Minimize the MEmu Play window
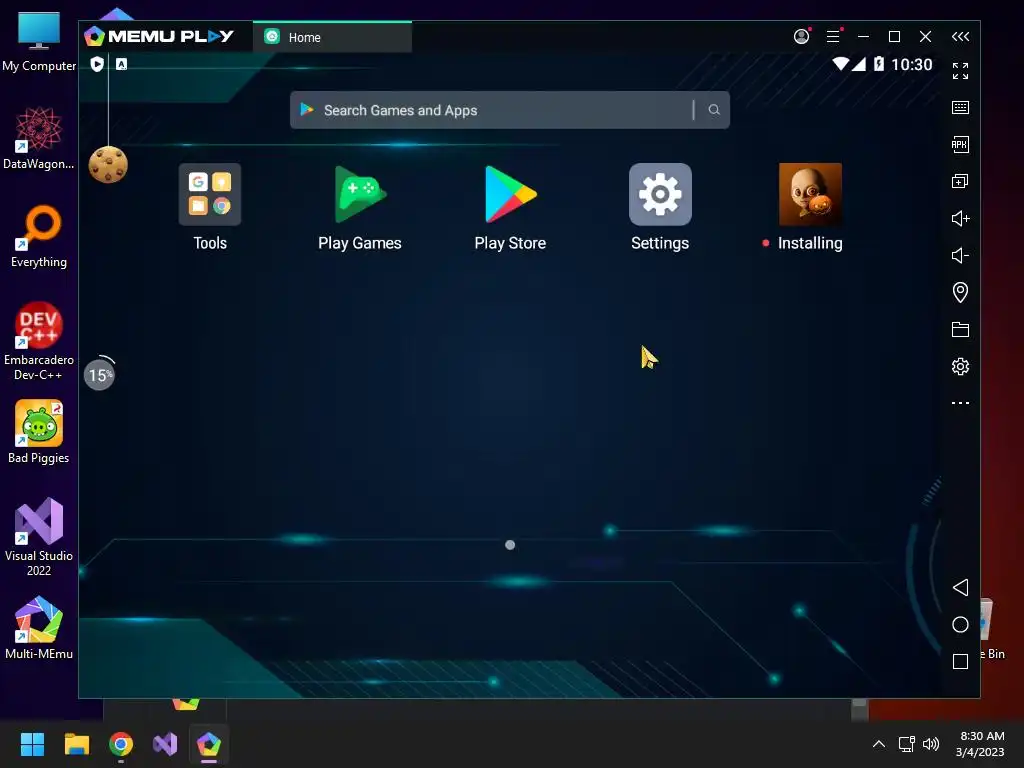Screen dimensions: 1024x768 863,37
